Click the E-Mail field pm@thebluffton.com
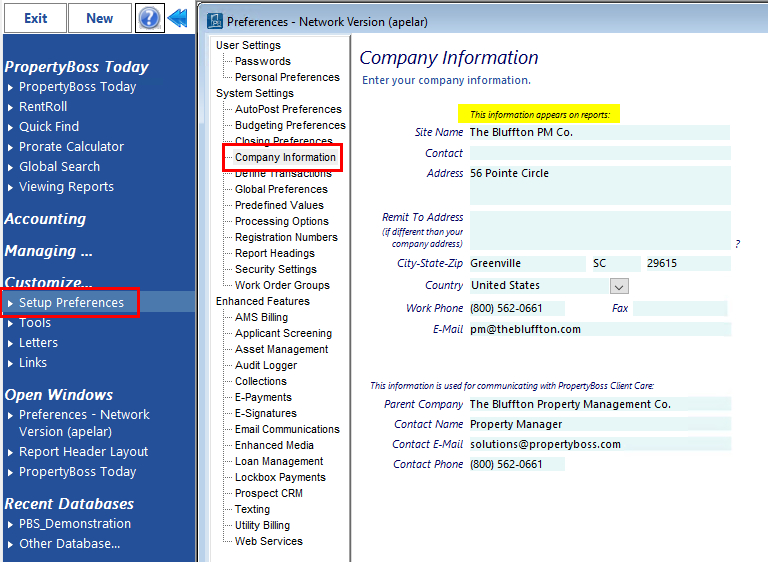The height and width of the screenshot is (562, 768). pyautogui.click(x=600, y=329)
